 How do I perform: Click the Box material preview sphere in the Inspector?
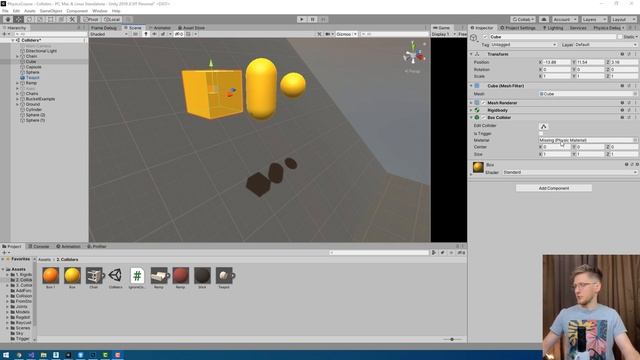tap(478, 167)
